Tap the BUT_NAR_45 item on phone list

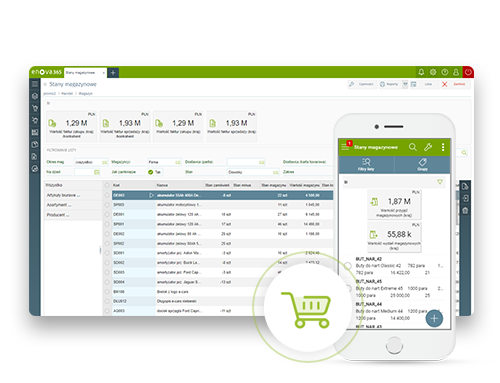click(395, 288)
